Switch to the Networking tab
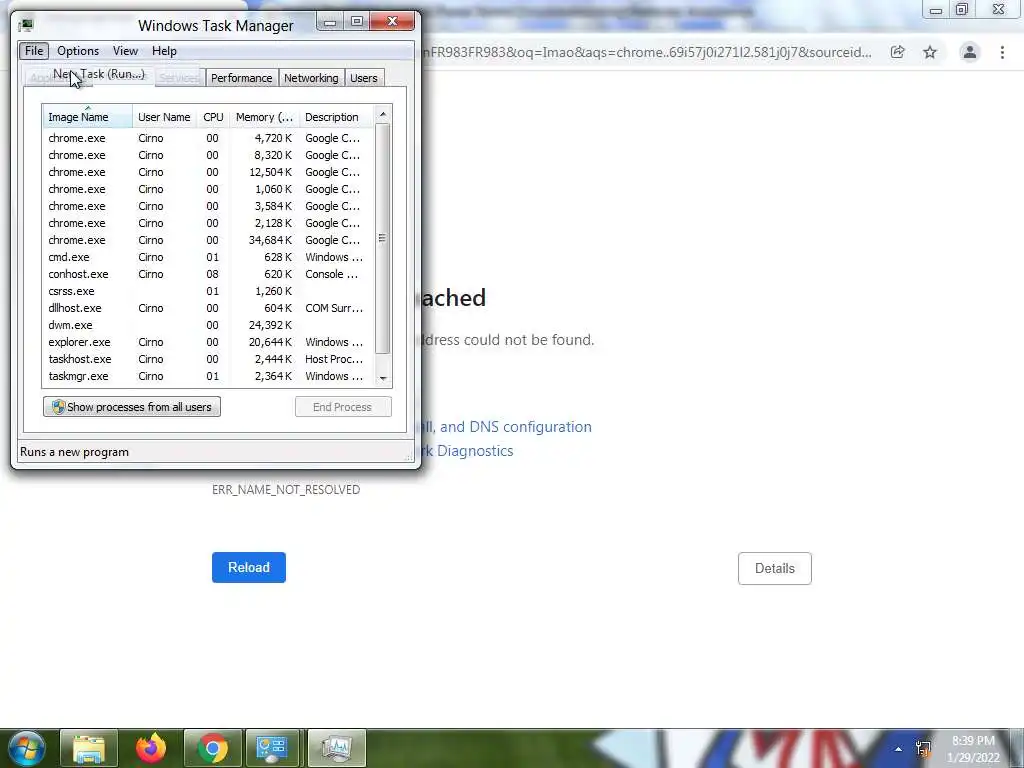Viewport: 1024px width, 768px height. (311, 78)
